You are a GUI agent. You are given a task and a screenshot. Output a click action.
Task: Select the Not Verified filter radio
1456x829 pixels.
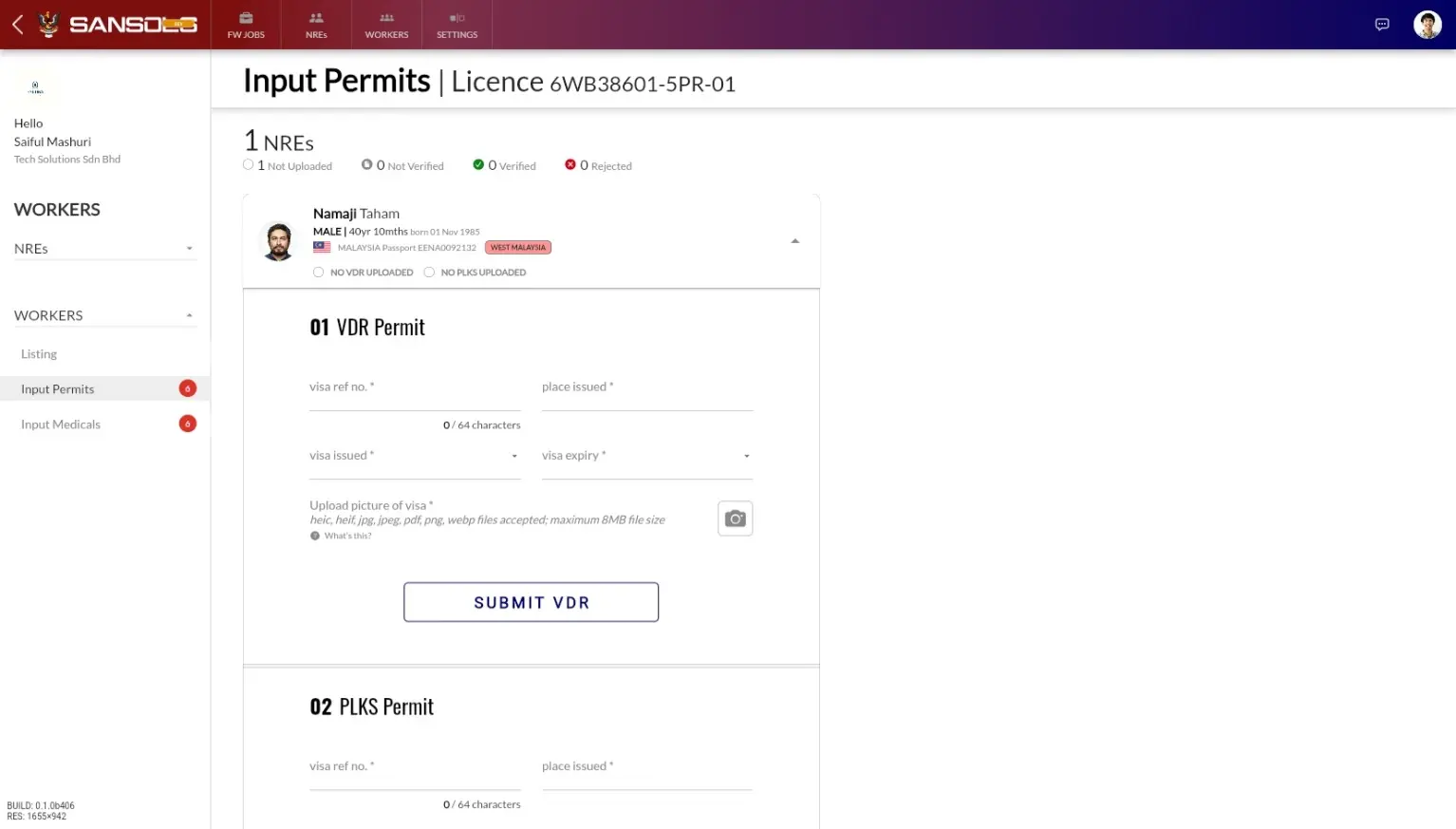click(366, 164)
